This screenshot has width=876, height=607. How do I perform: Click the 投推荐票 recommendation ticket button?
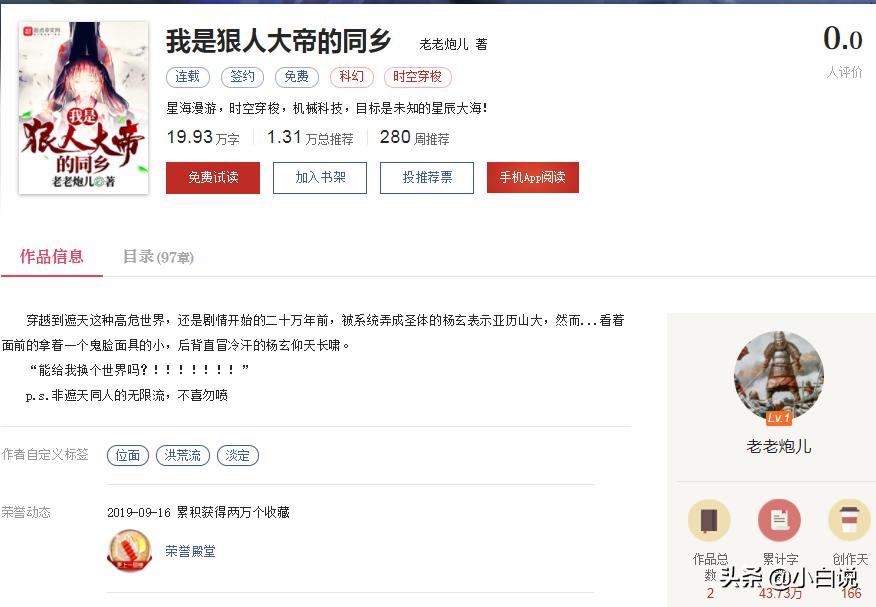(x=426, y=176)
